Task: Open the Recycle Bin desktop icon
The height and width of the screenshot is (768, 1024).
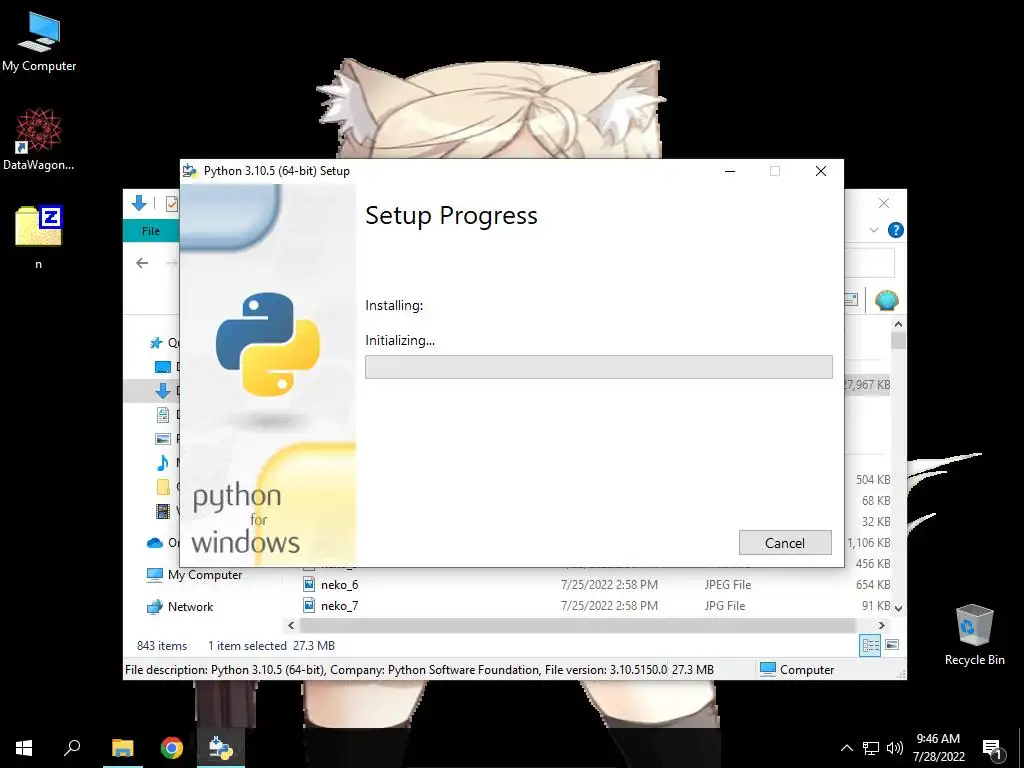Action: click(974, 635)
